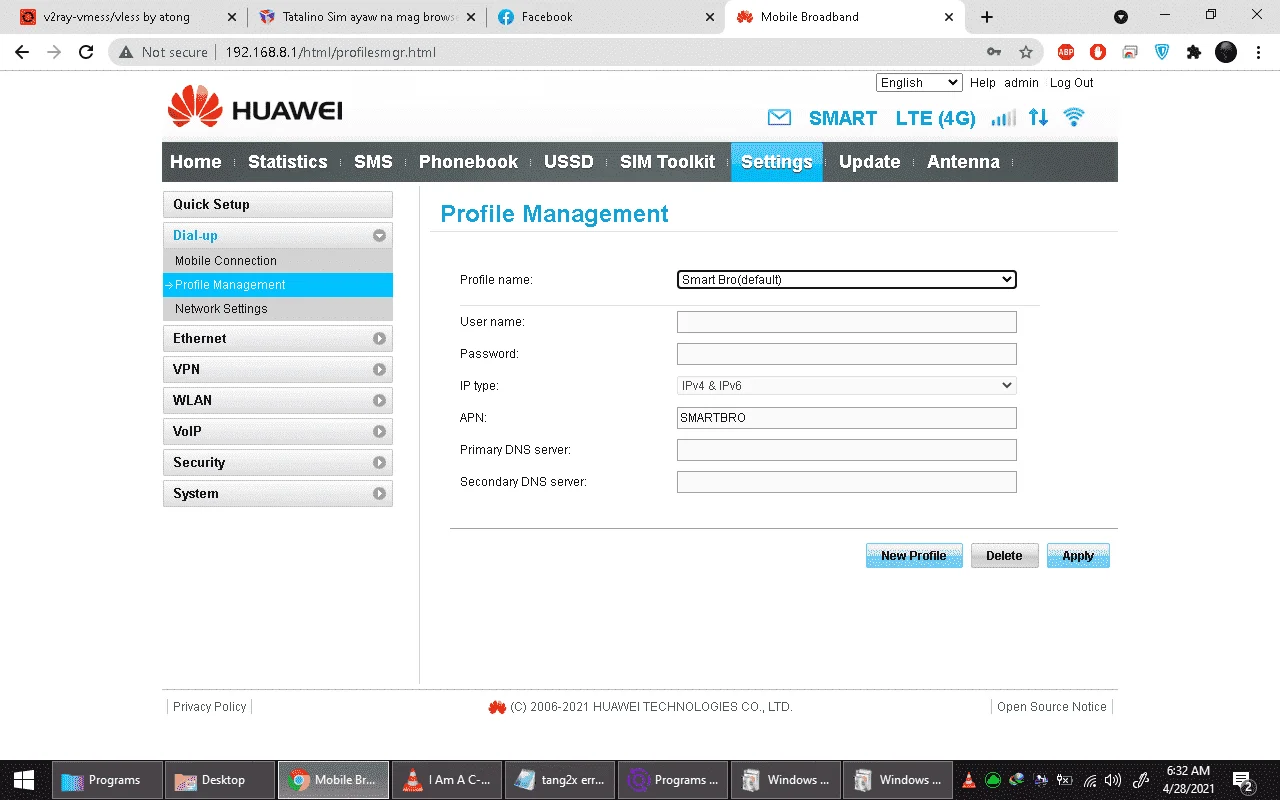Click the signal strength bars icon
Image resolution: width=1280 pixels, height=800 pixels.
coord(1003,118)
